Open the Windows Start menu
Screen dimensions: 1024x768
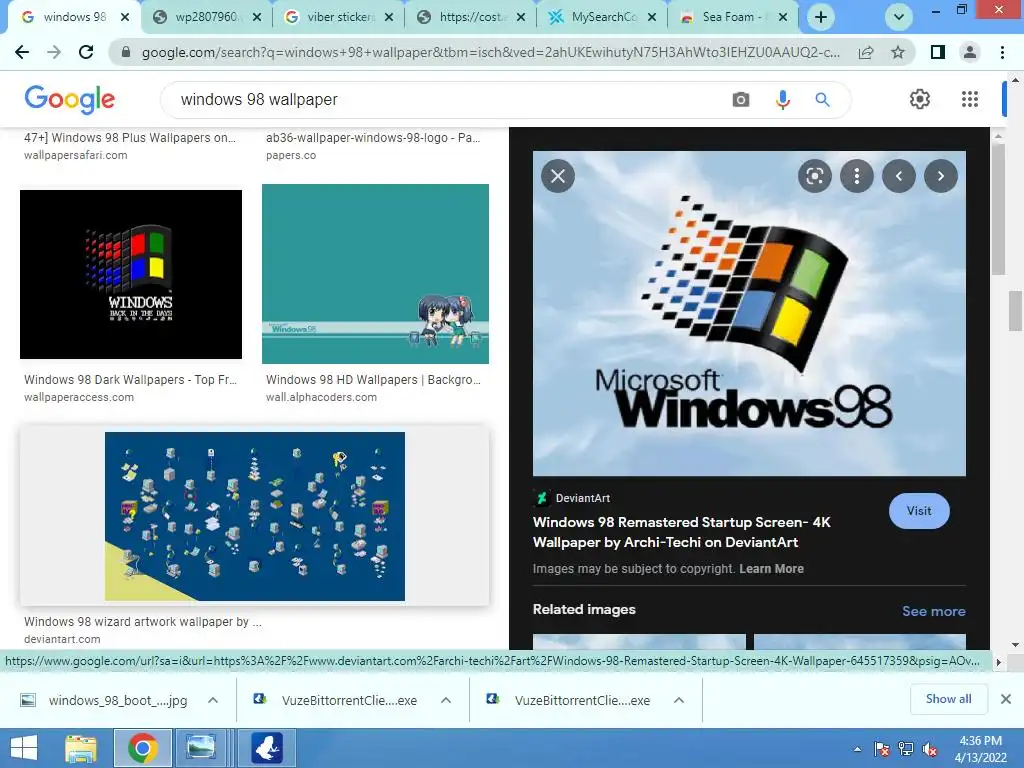click(x=24, y=748)
